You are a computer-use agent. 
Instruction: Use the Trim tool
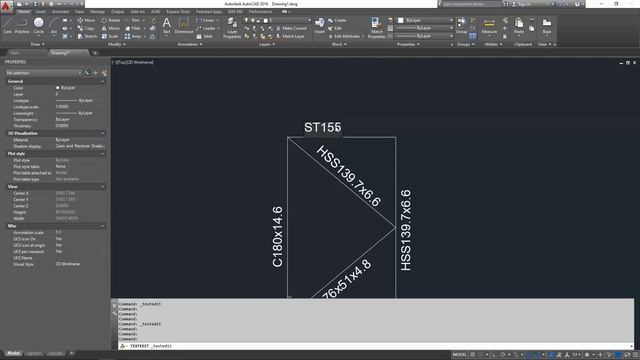click(x=133, y=20)
